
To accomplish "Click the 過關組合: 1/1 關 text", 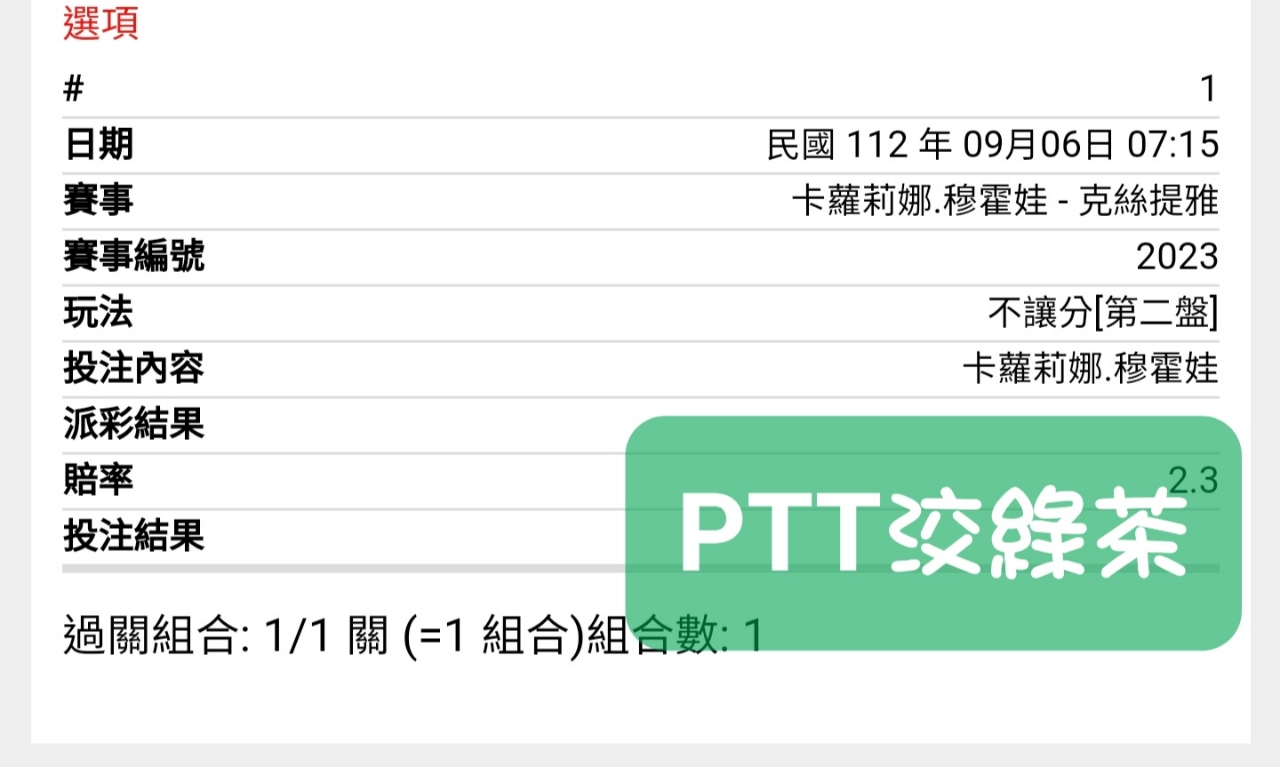I will [225, 635].
